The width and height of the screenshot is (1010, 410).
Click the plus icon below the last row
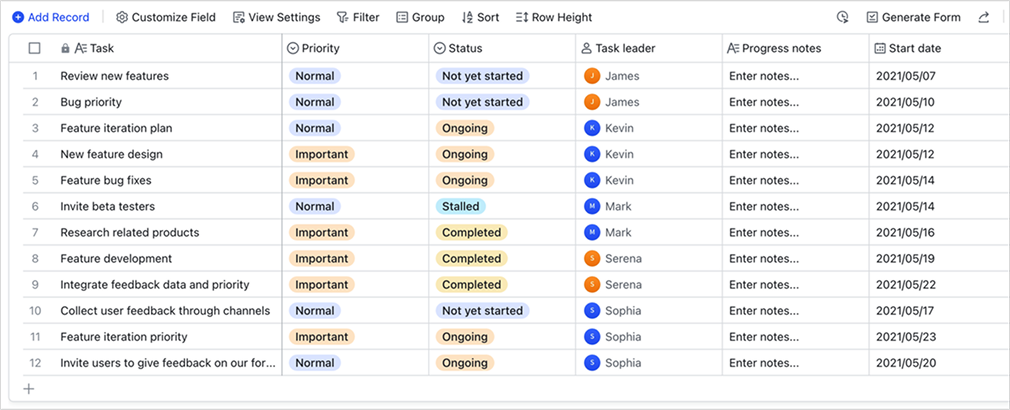[x=29, y=389]
